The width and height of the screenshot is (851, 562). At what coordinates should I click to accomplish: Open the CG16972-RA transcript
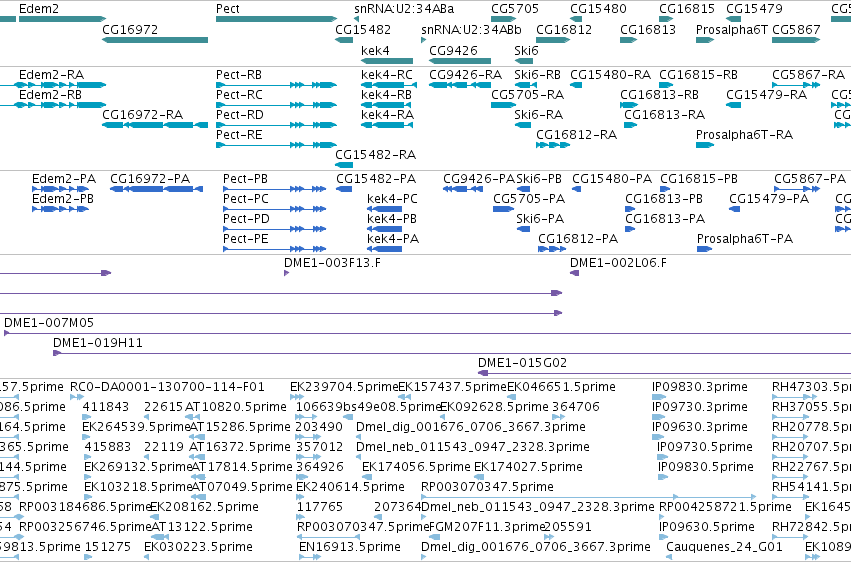coord(155,125)
